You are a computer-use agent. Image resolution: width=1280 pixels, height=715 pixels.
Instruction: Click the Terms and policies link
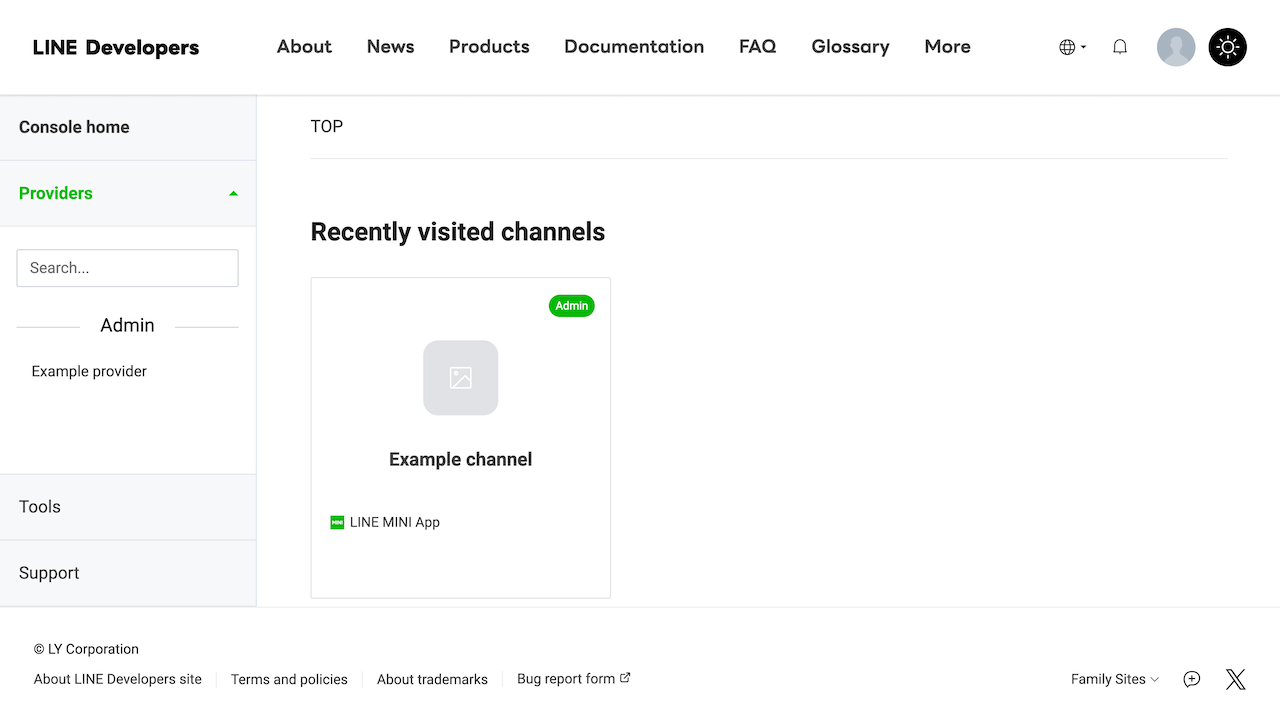click(x=289, y=679)
